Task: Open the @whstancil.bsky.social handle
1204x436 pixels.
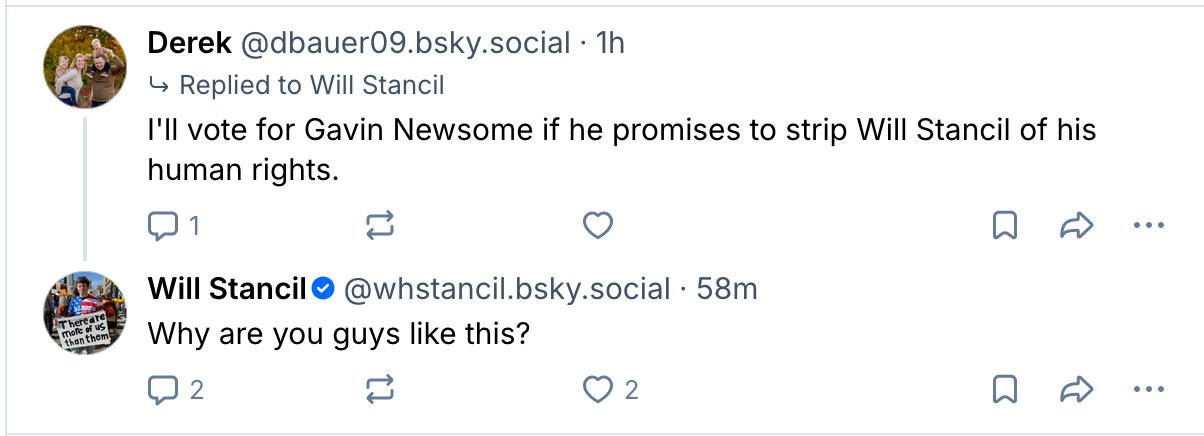Action: pos(507,290)
